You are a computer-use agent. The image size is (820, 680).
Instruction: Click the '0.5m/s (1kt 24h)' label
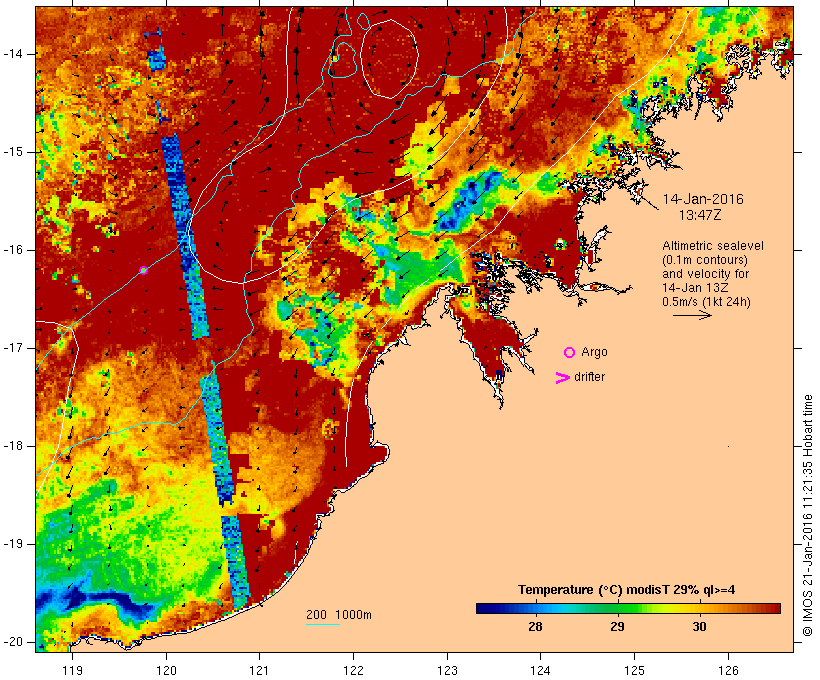(706, 302)
